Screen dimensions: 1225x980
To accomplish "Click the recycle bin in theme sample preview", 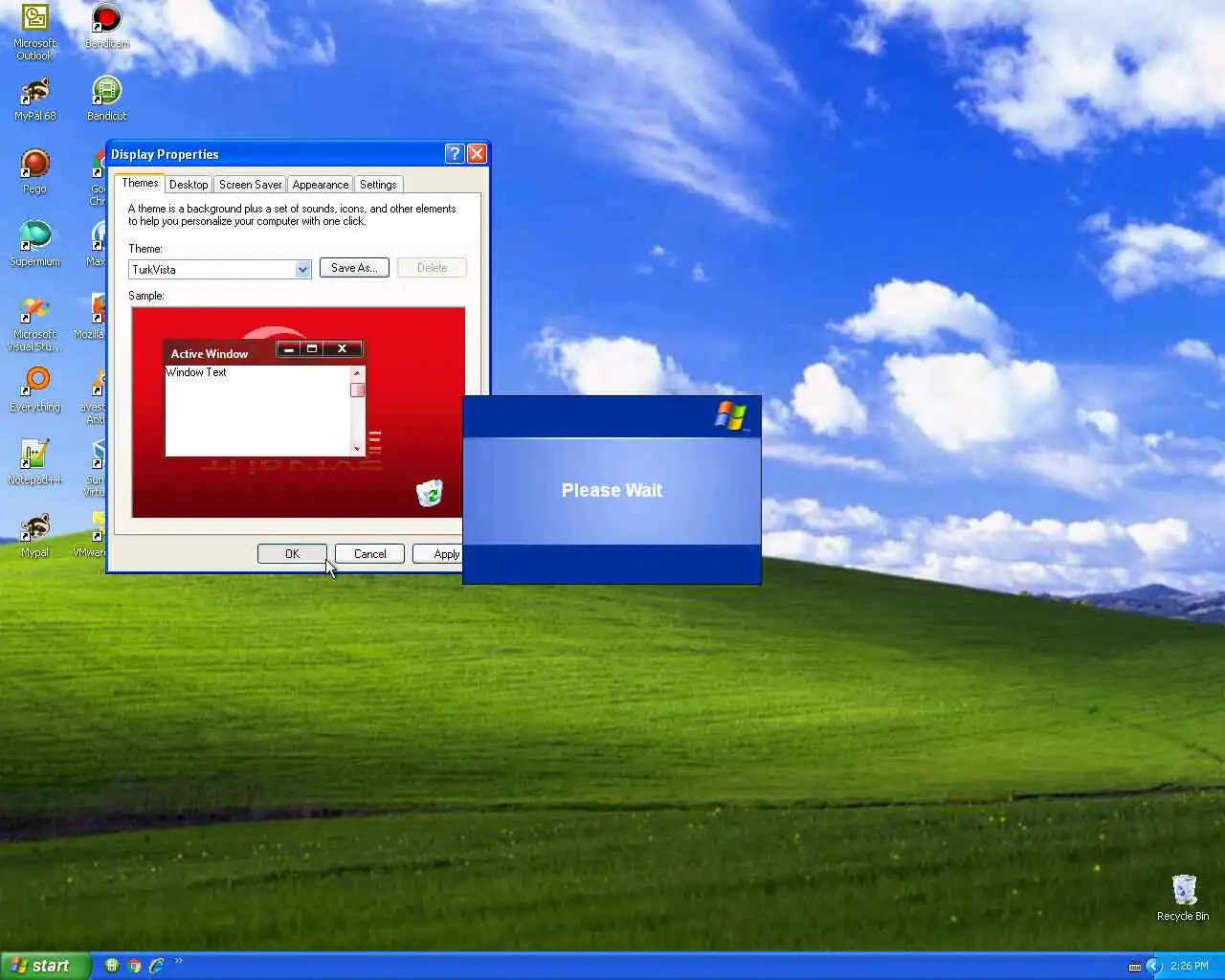I will 430,493.
